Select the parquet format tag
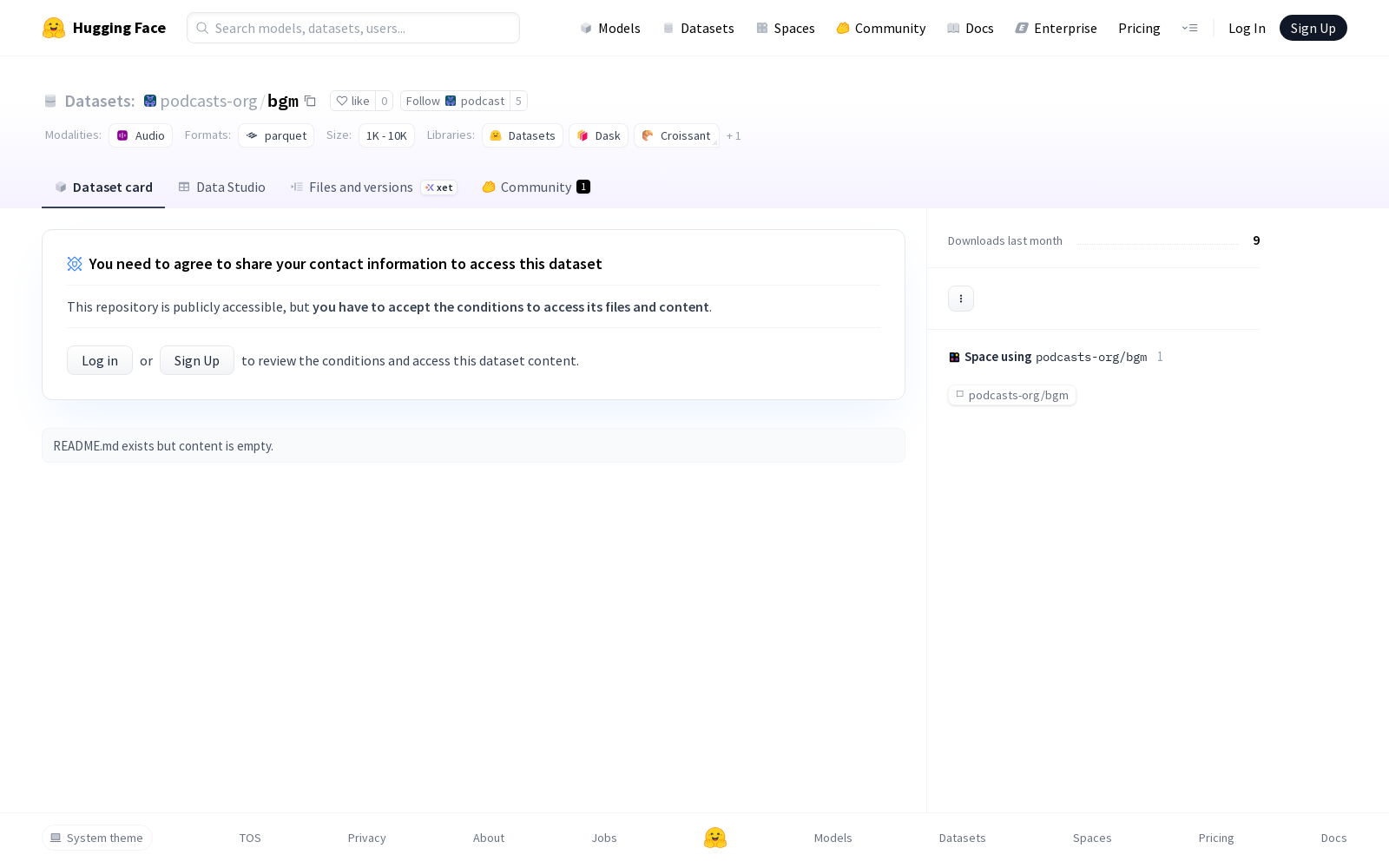1389x868 pixels. point(276,135)
